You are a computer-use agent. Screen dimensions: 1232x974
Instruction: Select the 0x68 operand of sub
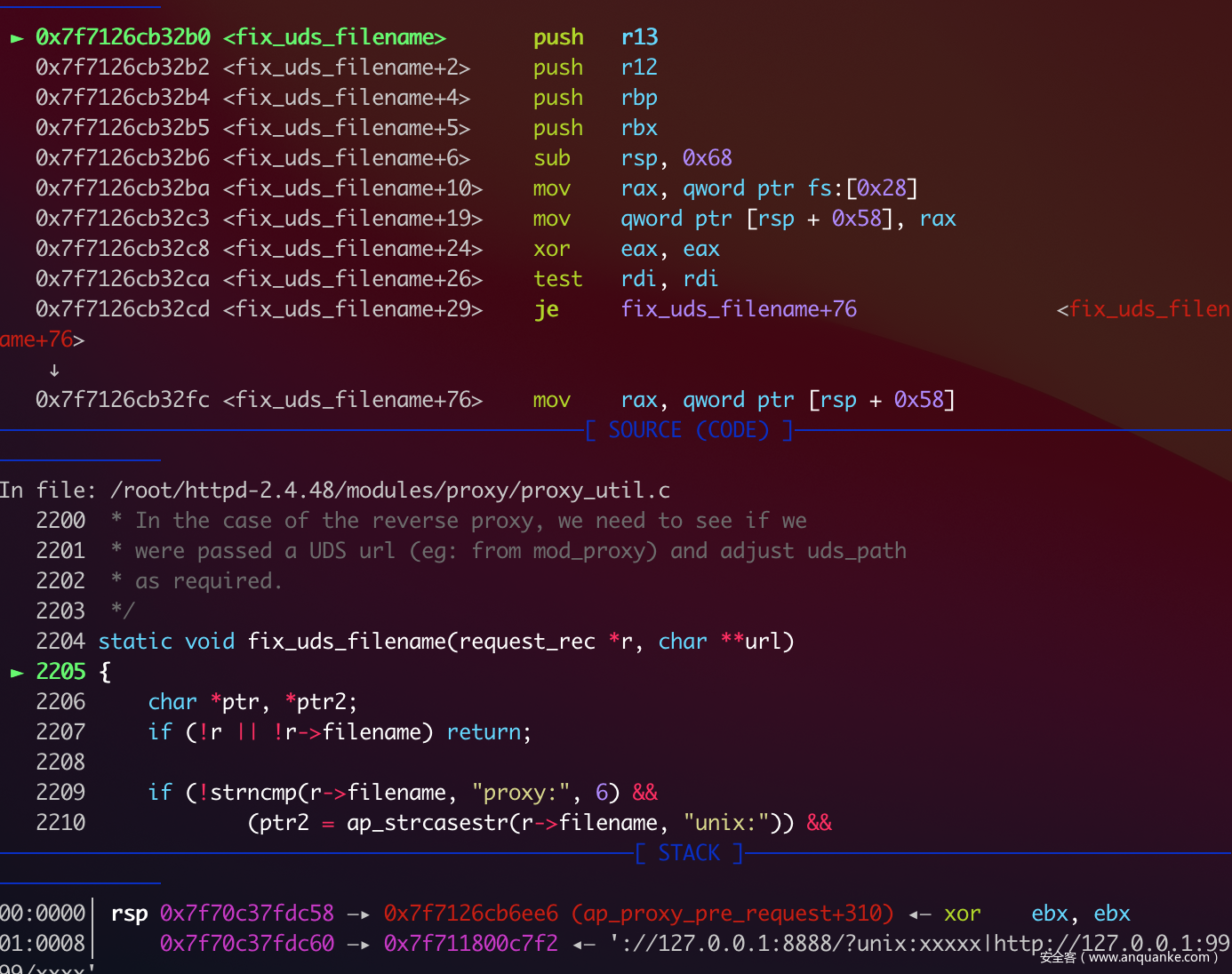708,158
